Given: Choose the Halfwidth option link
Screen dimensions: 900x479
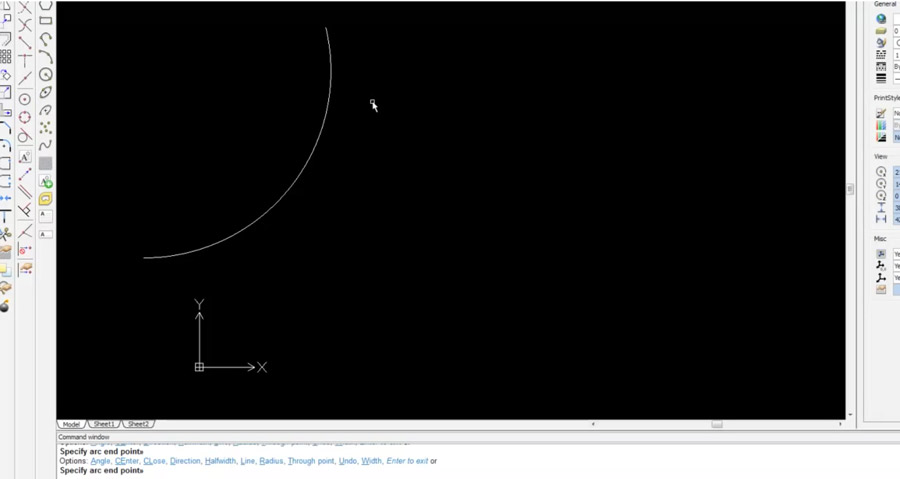Looking at the screenshot, I should (220, 461).
